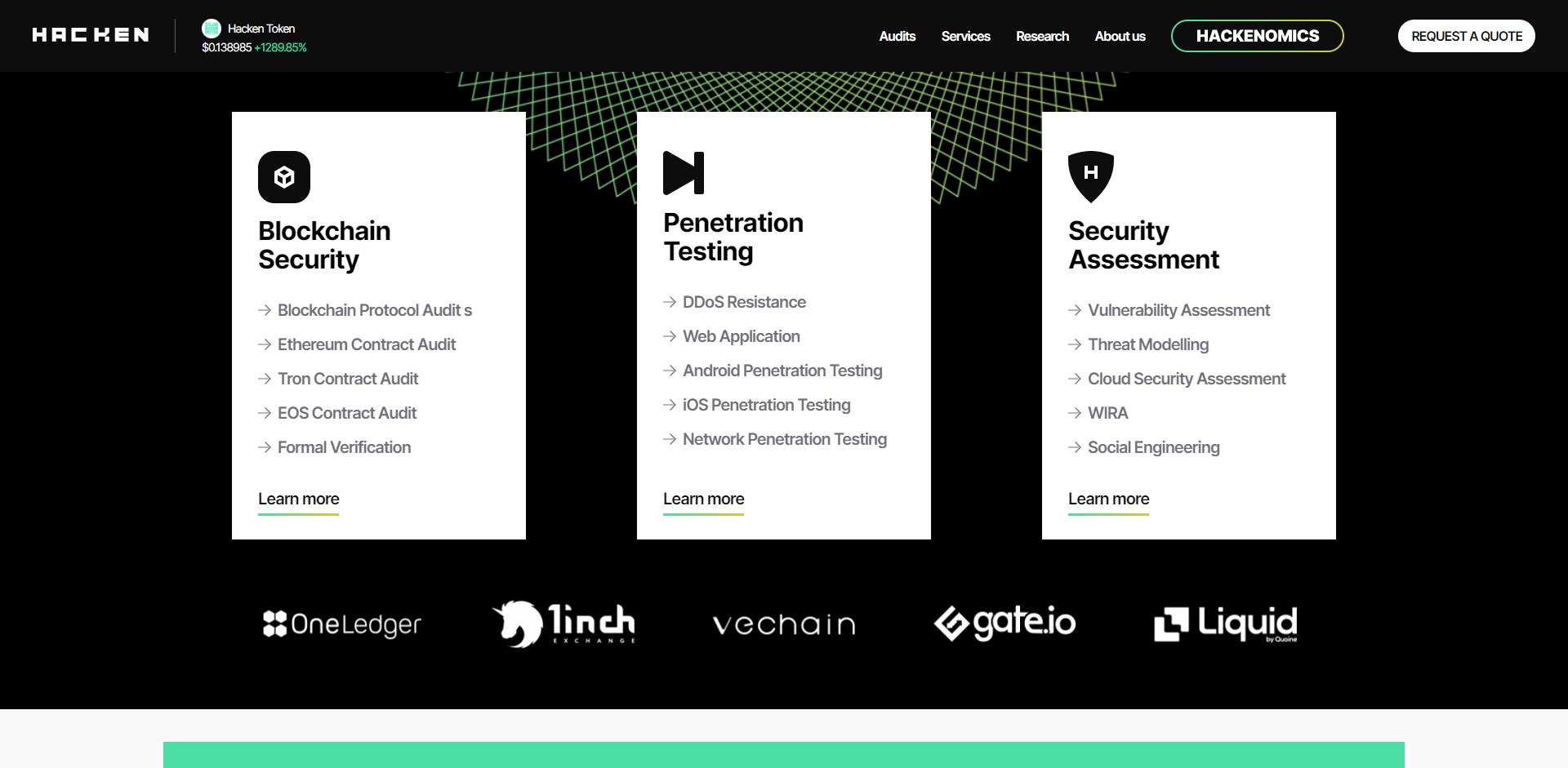Image resolution: width=1568 pixels, height=768 pixels.
Task: Click arrow icon beside Threat Modelling
Action: tap(1075, 344)
